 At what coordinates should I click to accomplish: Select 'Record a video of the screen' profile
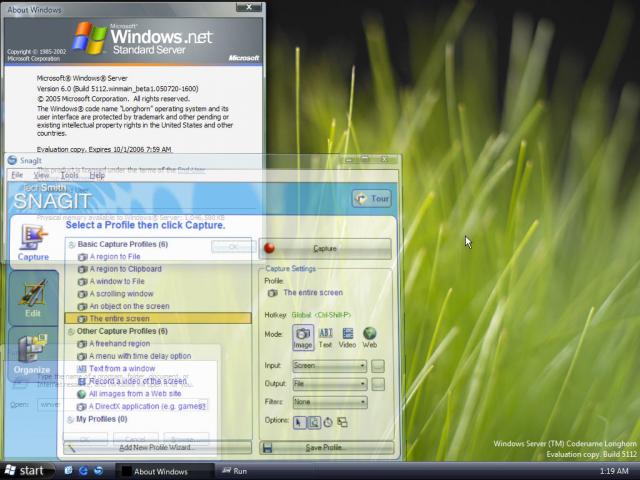pos(138,381)
